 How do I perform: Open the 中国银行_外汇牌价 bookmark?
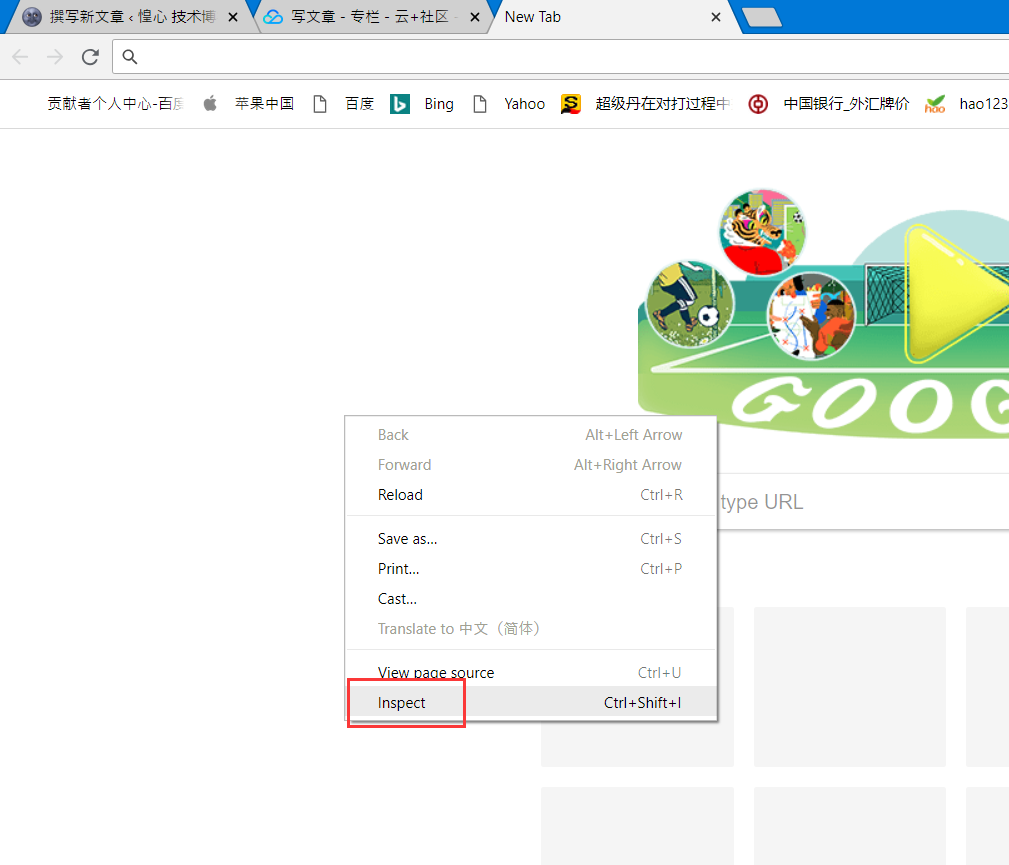(846, 104)
